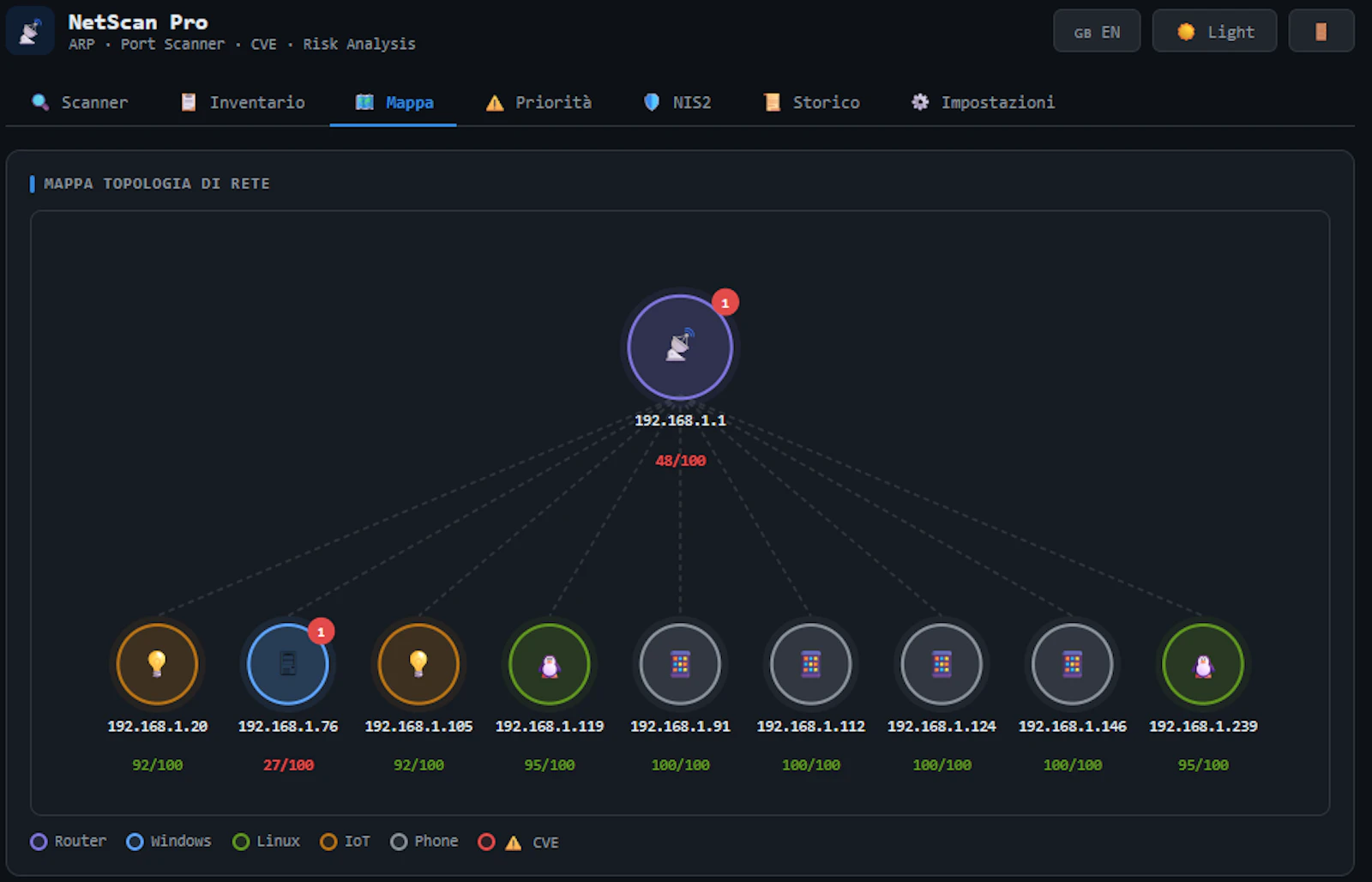Image resolution: width=1372 pixels, height=882 pixels.
Task: Click the purple Router legend circle
Action: 39,842
